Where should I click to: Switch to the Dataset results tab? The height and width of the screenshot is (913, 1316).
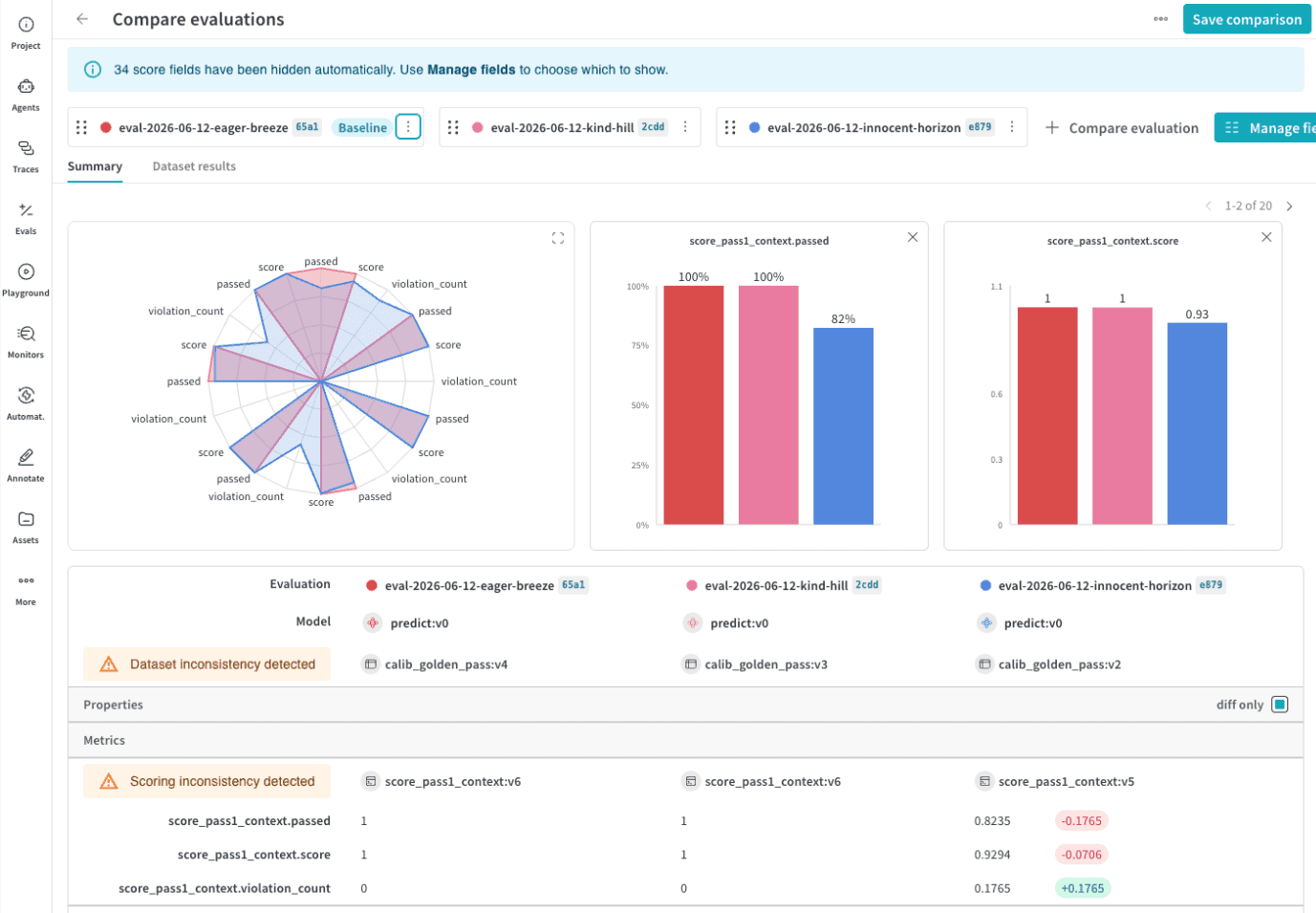point(194,166)
